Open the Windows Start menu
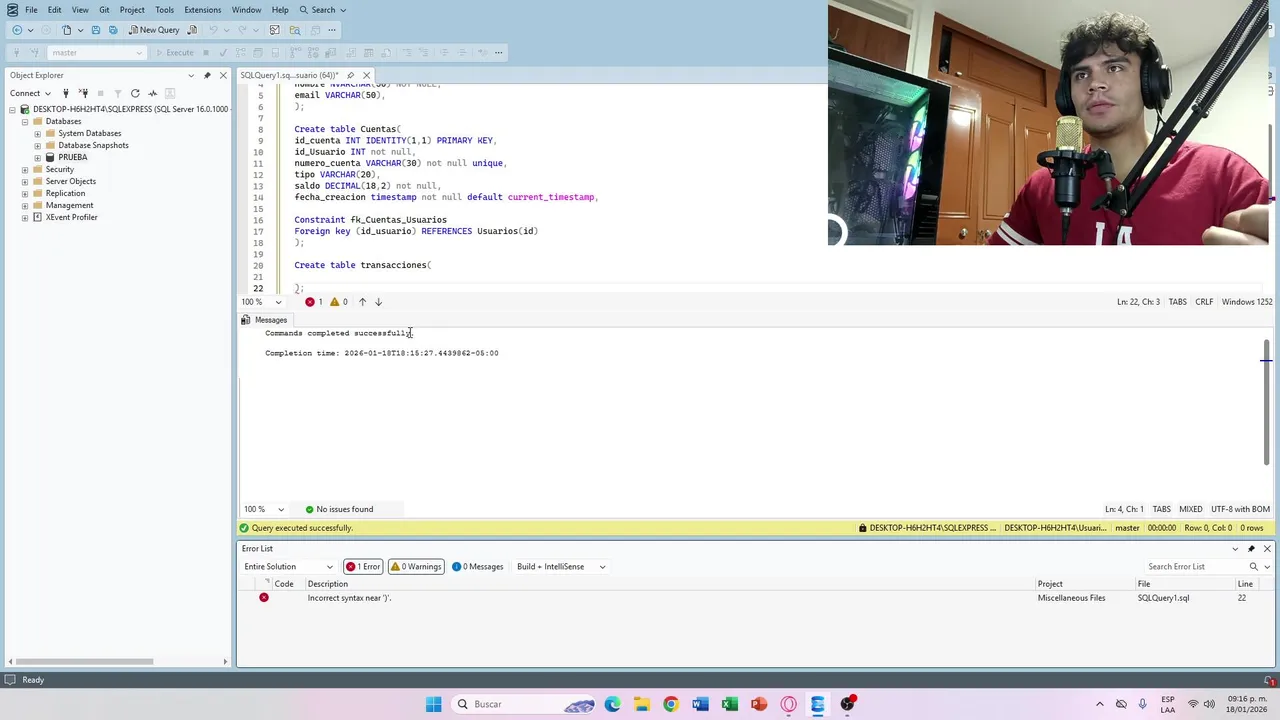1280x720 pixels. pos(433,704)
